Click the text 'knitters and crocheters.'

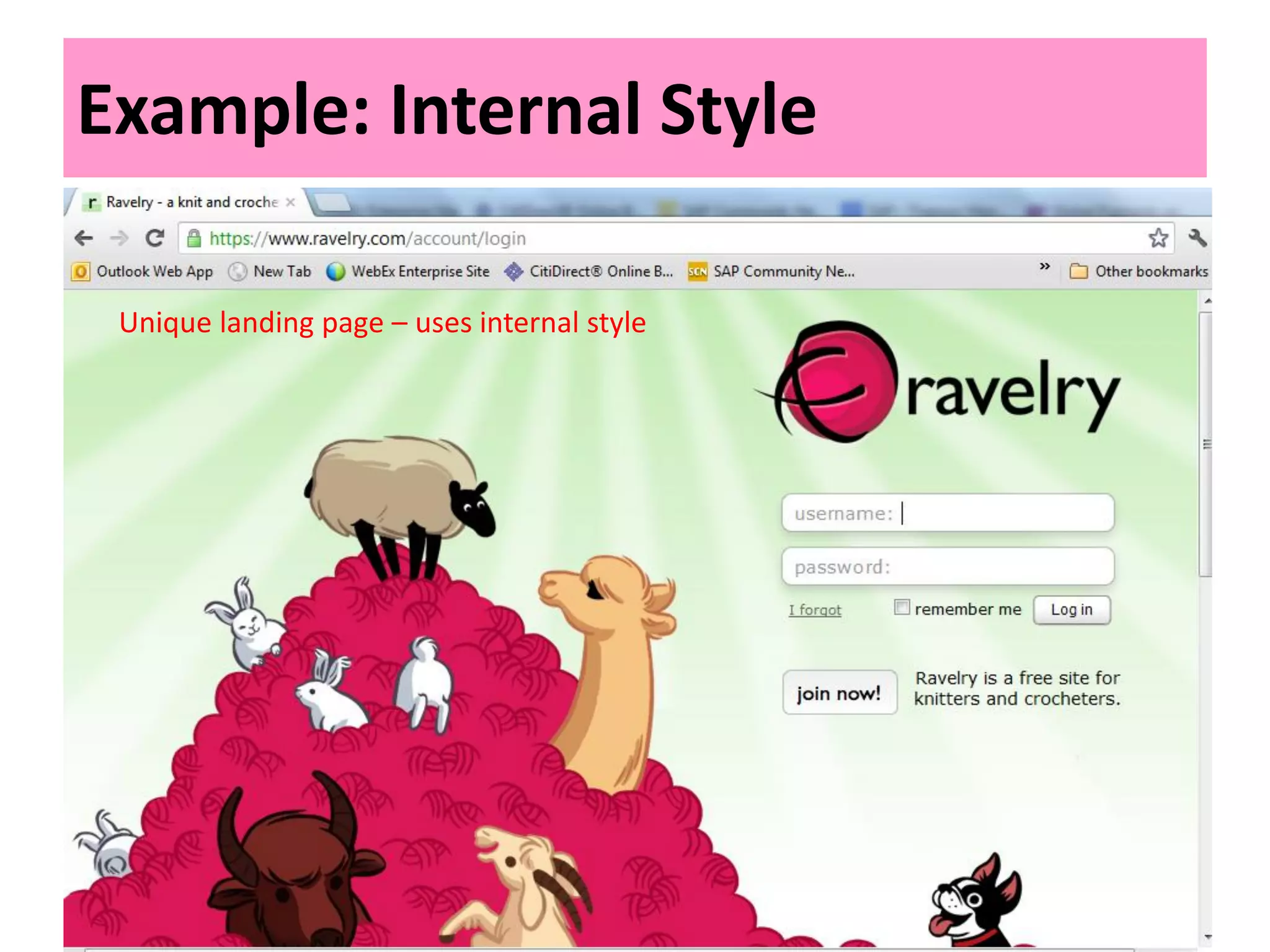(x=1017, y=699)
